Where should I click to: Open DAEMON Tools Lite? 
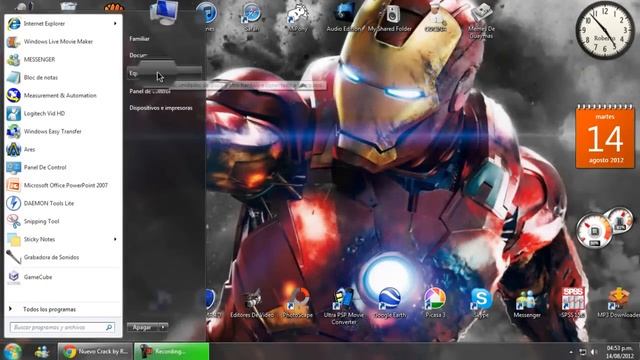[63, 203]
